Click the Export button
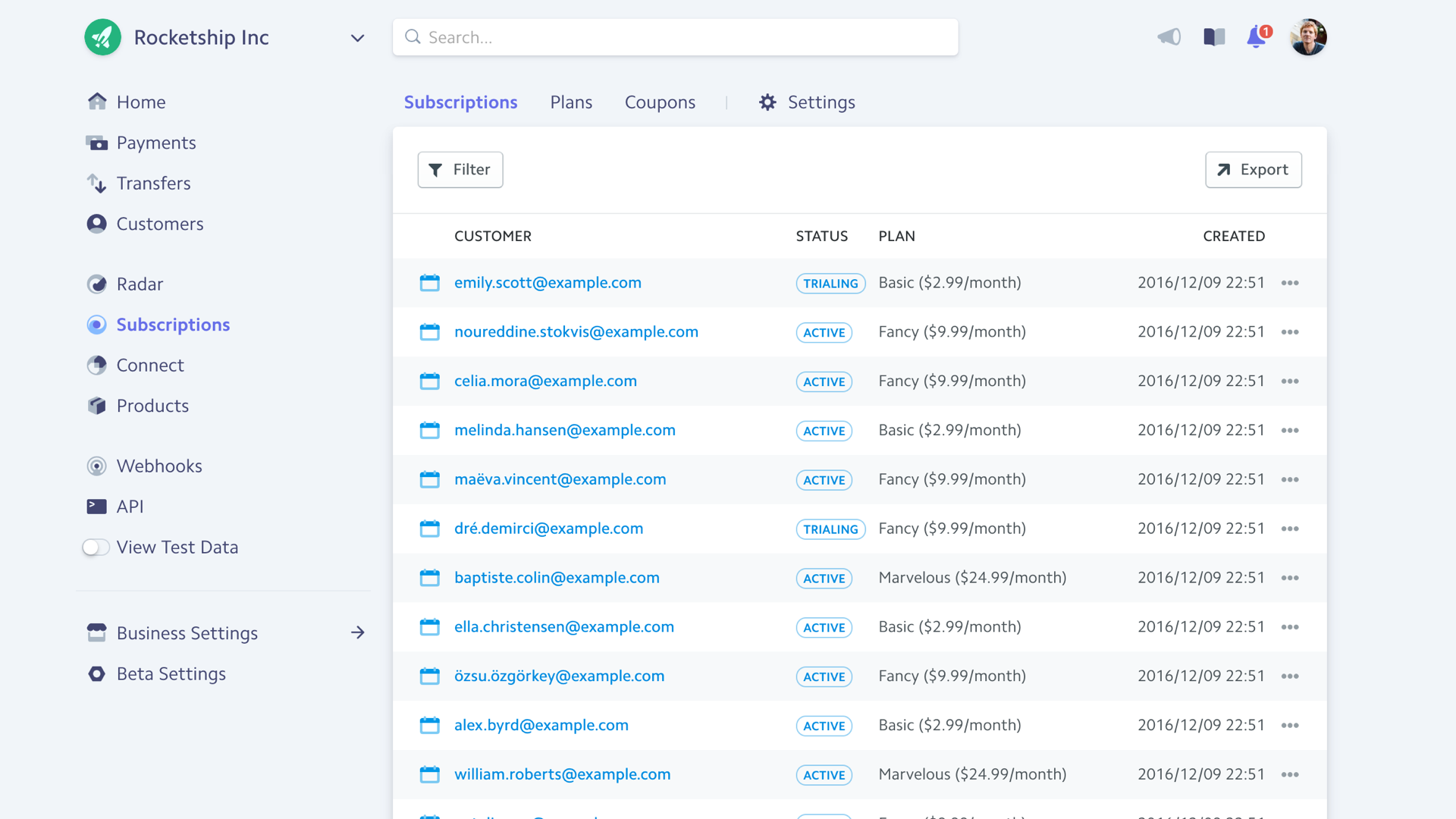1456x819 pixels. [x=1254, y=170]
